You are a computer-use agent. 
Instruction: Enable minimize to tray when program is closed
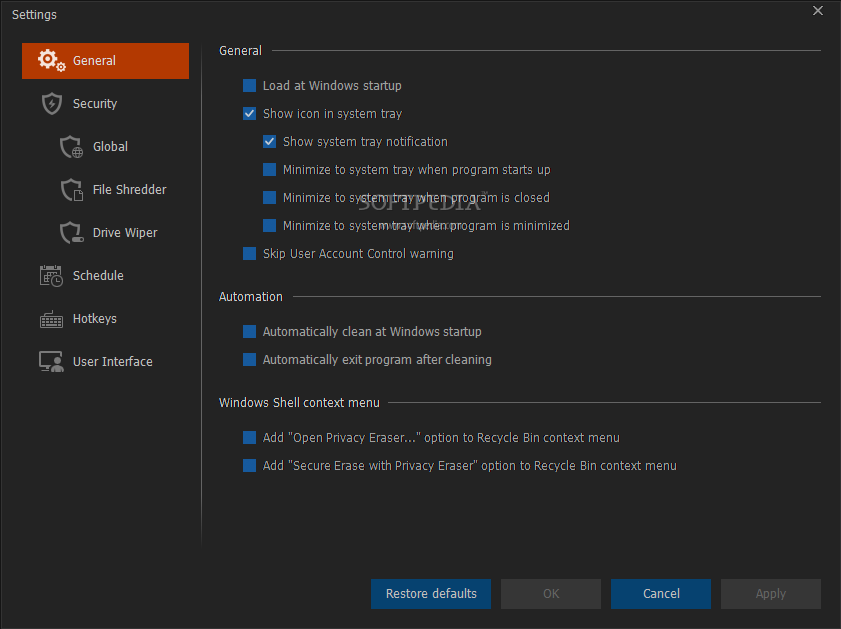pyautogui.click(x=269, y=197)
